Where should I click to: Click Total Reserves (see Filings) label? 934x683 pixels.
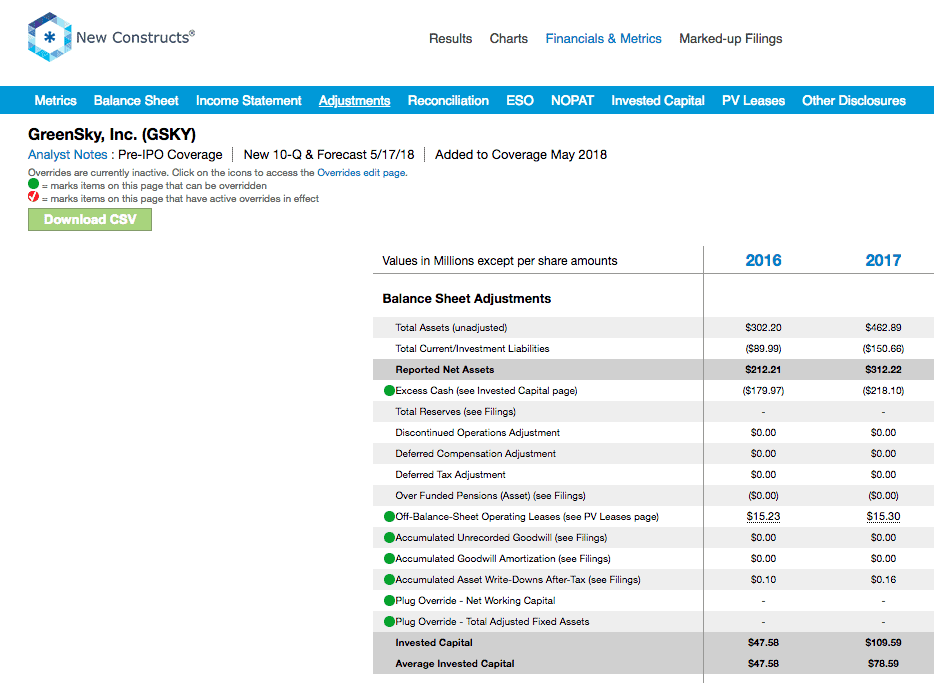455,411
